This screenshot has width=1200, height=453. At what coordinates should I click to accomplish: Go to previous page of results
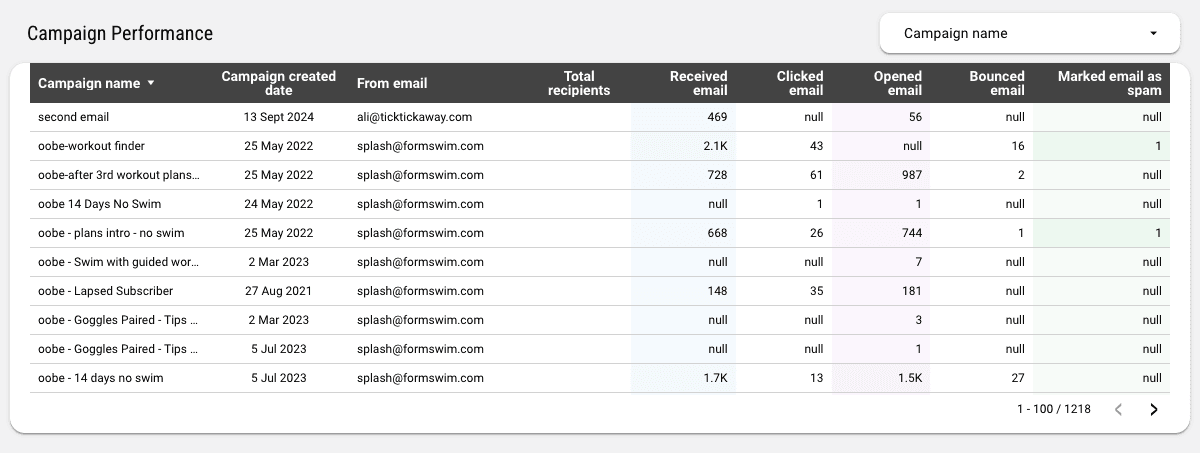[x=1119, y=409]
